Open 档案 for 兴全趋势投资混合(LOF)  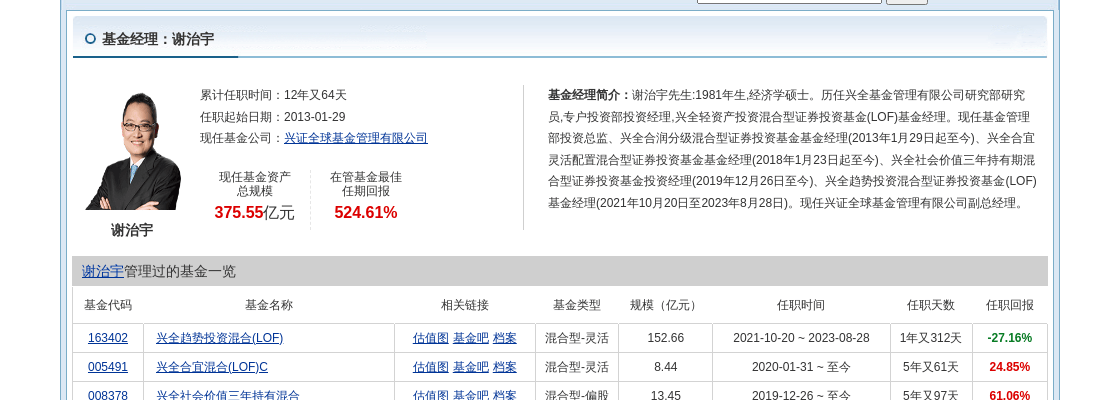pyautogui.click(x=504, y=338)
